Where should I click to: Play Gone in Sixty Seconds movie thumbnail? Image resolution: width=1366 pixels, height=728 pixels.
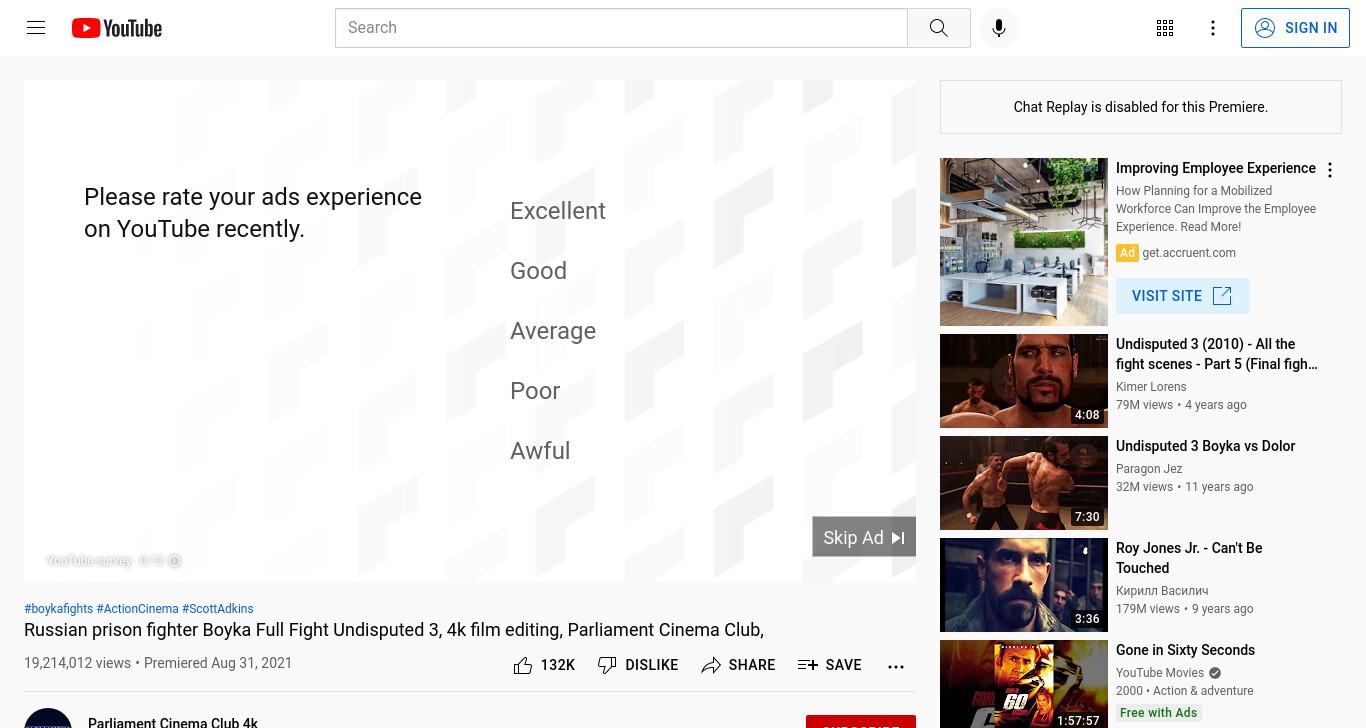1024,684
